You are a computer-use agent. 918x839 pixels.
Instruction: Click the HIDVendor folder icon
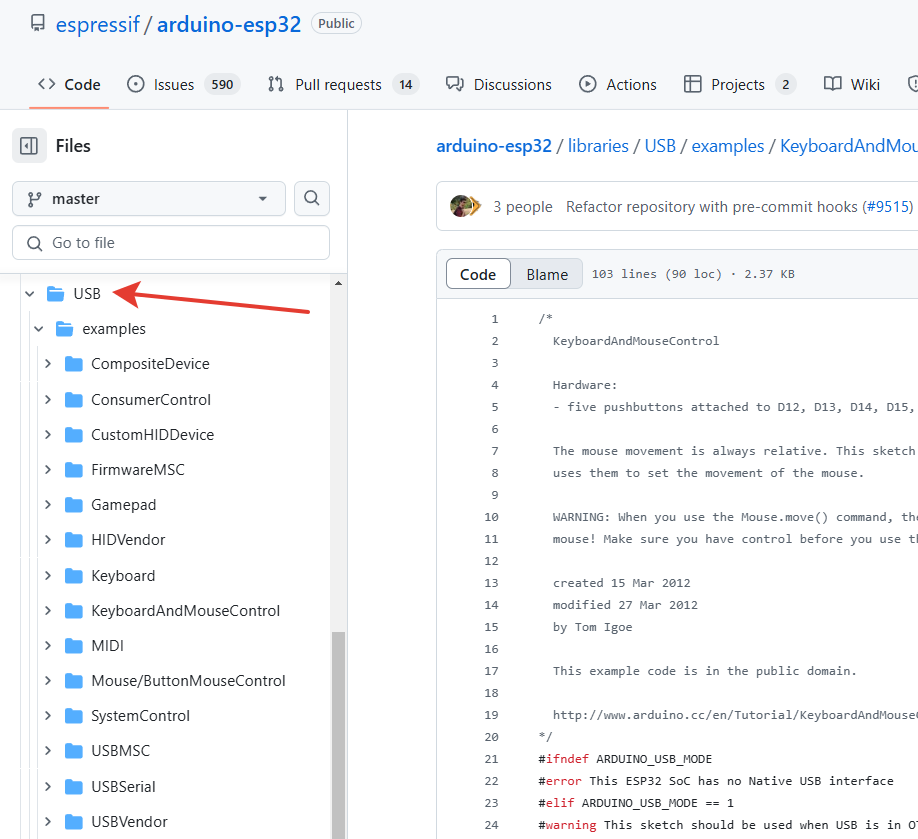(x=73, y=540)
